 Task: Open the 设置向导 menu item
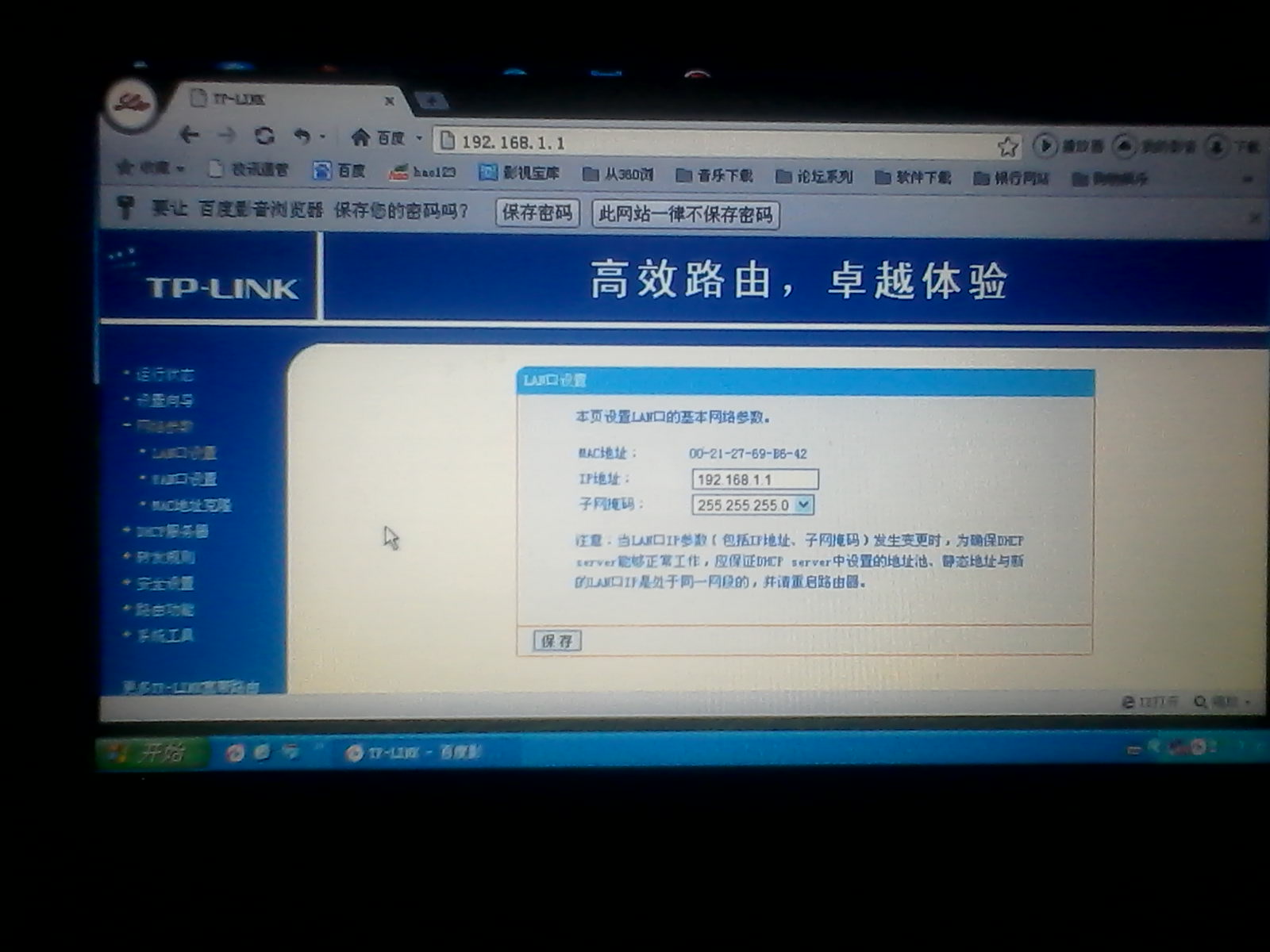[x=164, y=400]
